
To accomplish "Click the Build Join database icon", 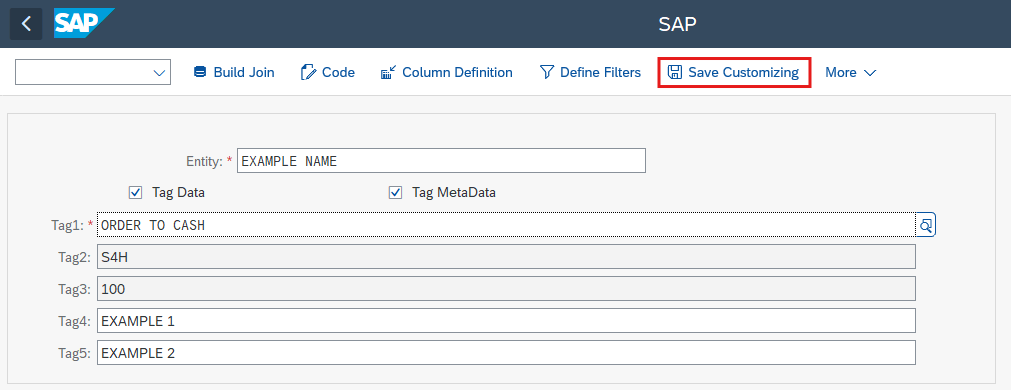I will [x=200, y=72].
